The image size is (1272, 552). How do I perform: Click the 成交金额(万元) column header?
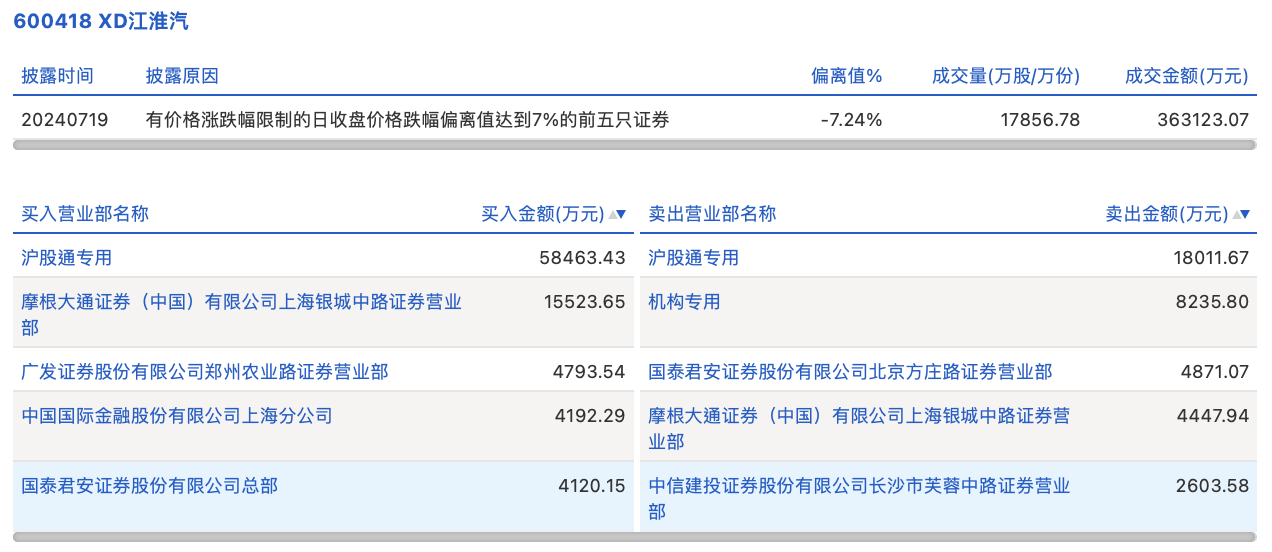(x=1187, y=76)
